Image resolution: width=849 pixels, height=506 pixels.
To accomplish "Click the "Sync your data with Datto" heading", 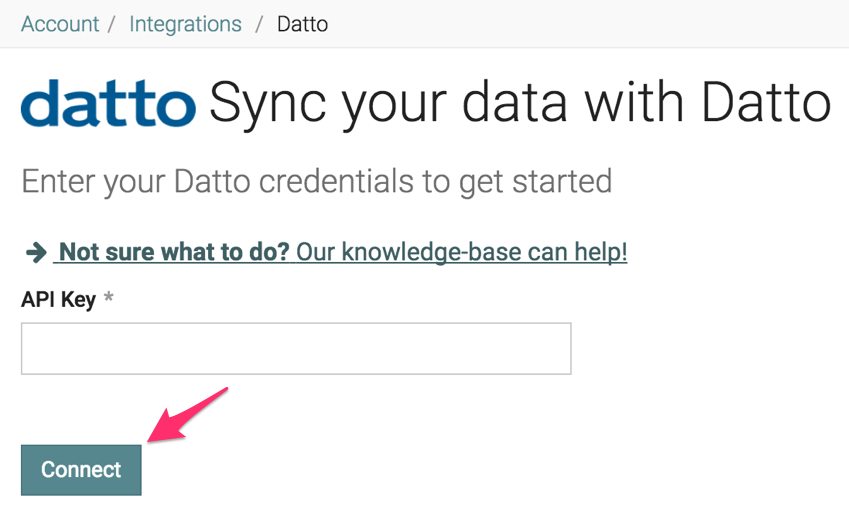I will click(x=520, y=103).
